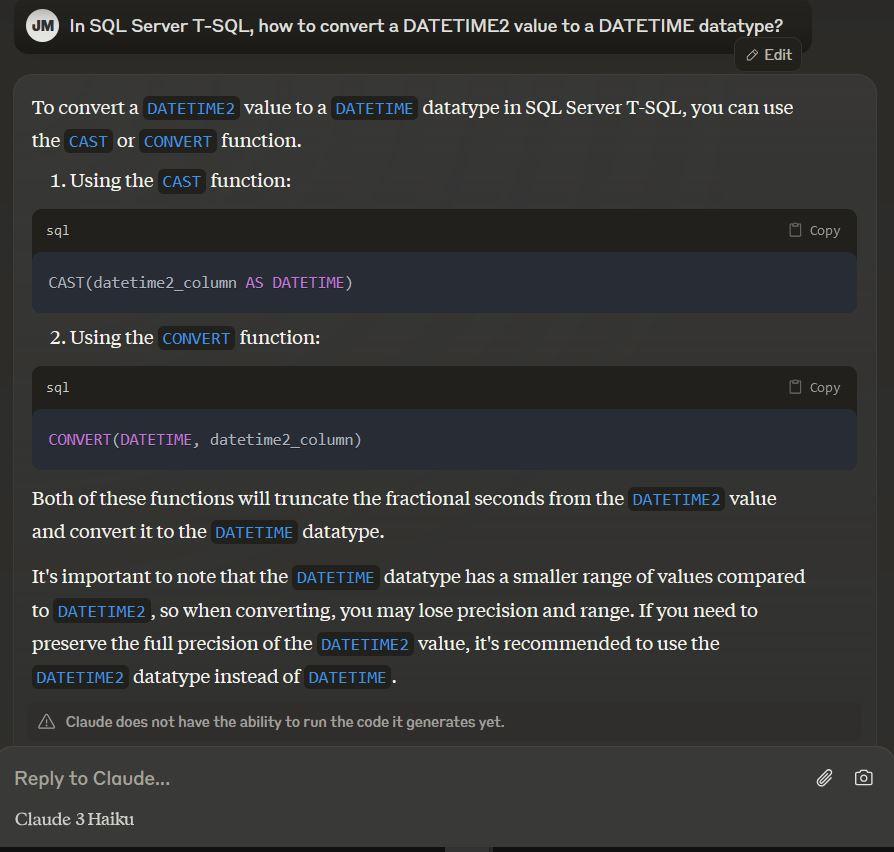
Task: Click the JM user avatar
Action: [x=42, y=26]
